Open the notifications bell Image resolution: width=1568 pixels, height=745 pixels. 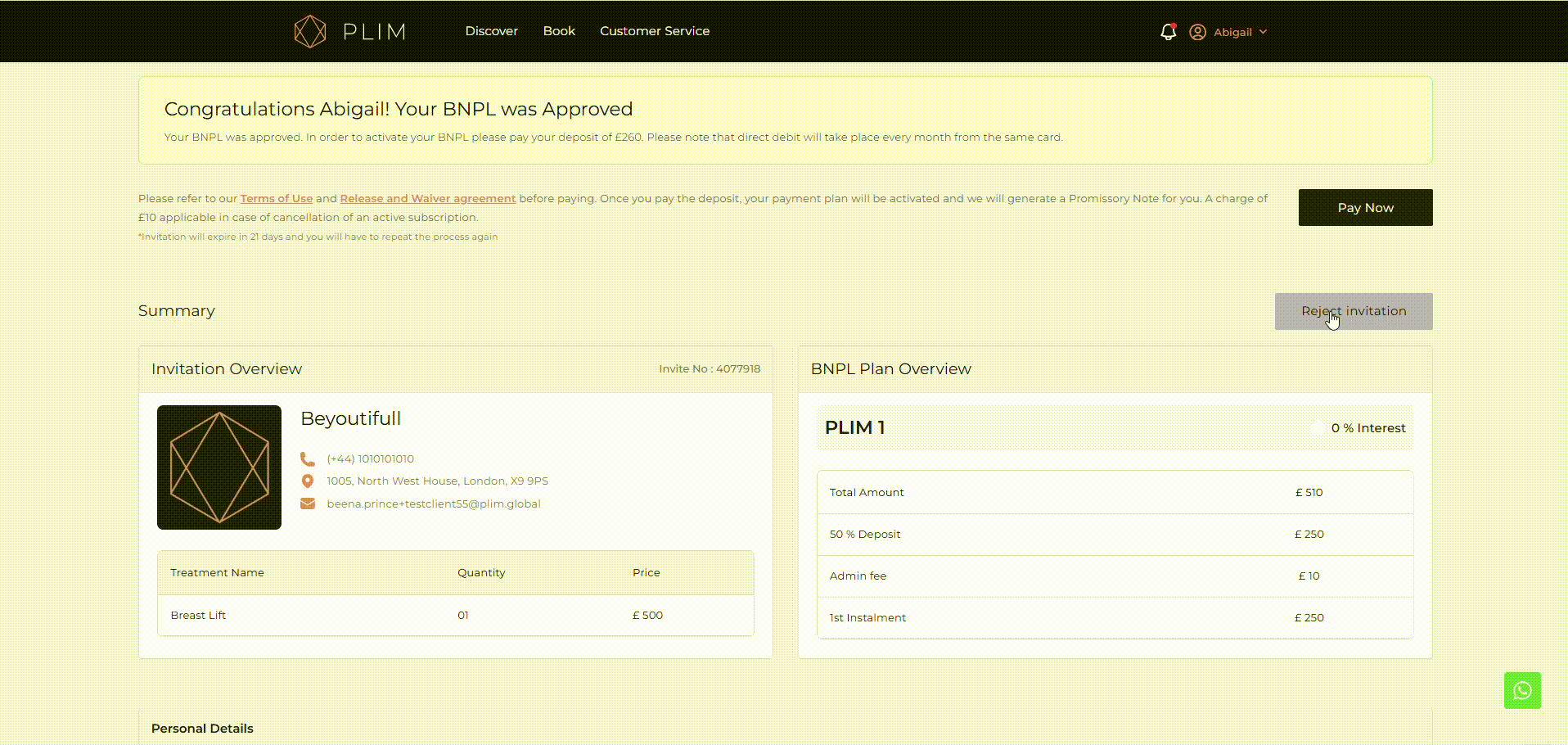pyautogui.click(x=1168, y=32)
